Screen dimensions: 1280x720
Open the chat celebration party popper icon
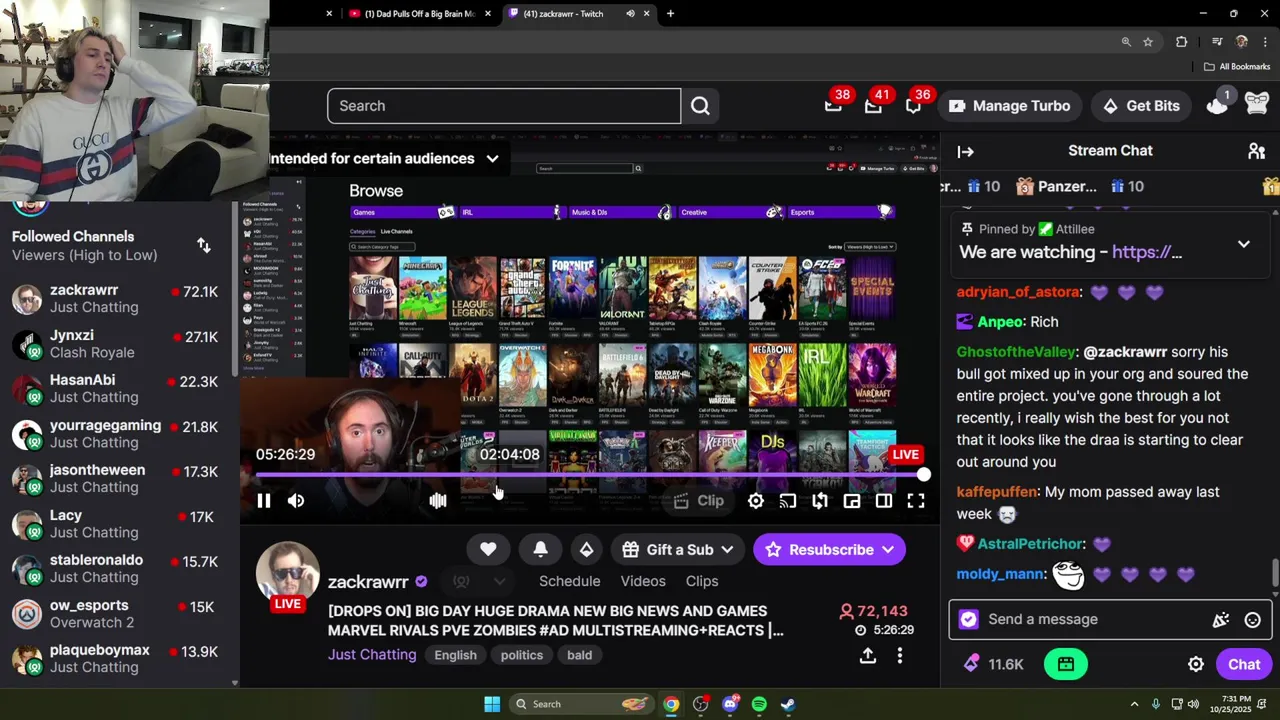coord(1221,620)
